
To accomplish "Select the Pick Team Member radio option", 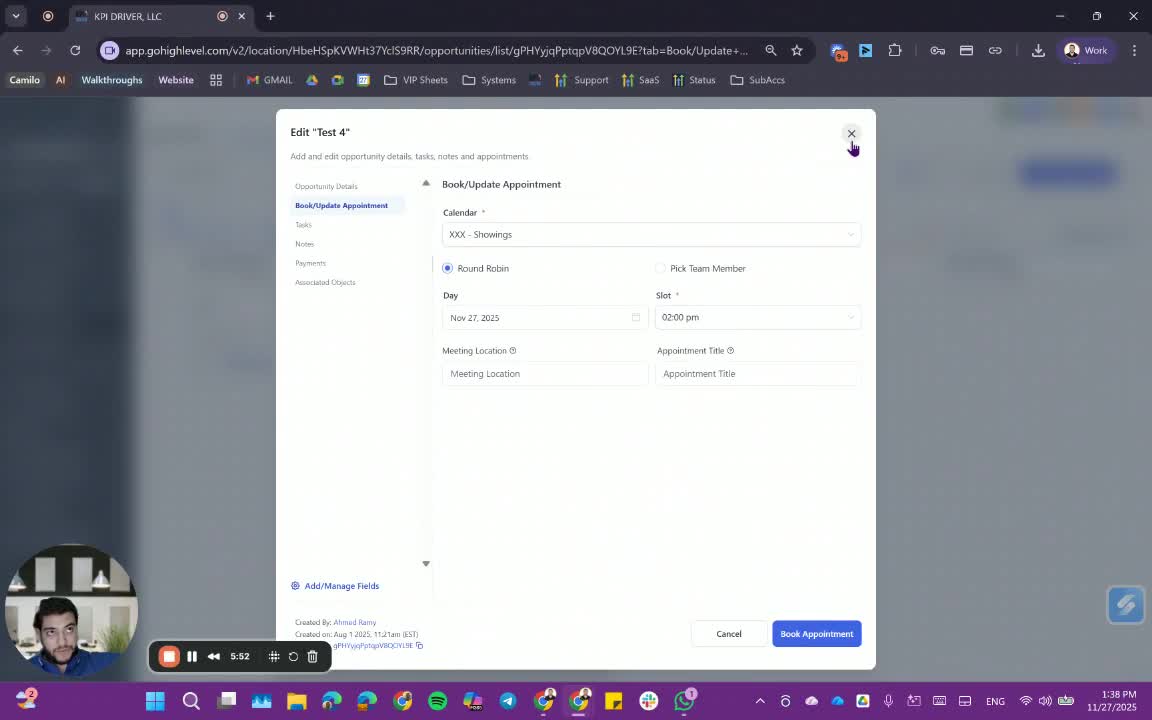I will 660,268.
